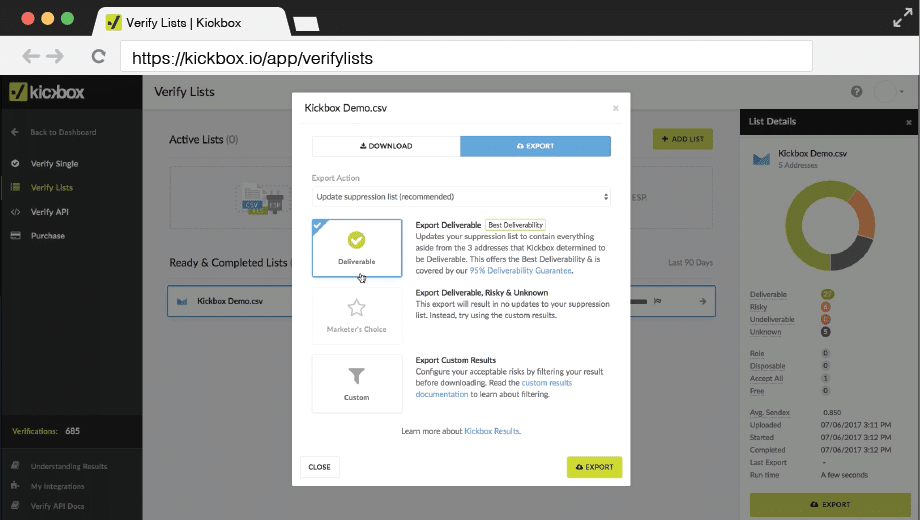920x520 pixels.
Task: Click the Best Deliverability badge
Action: (x=516, y=225)
